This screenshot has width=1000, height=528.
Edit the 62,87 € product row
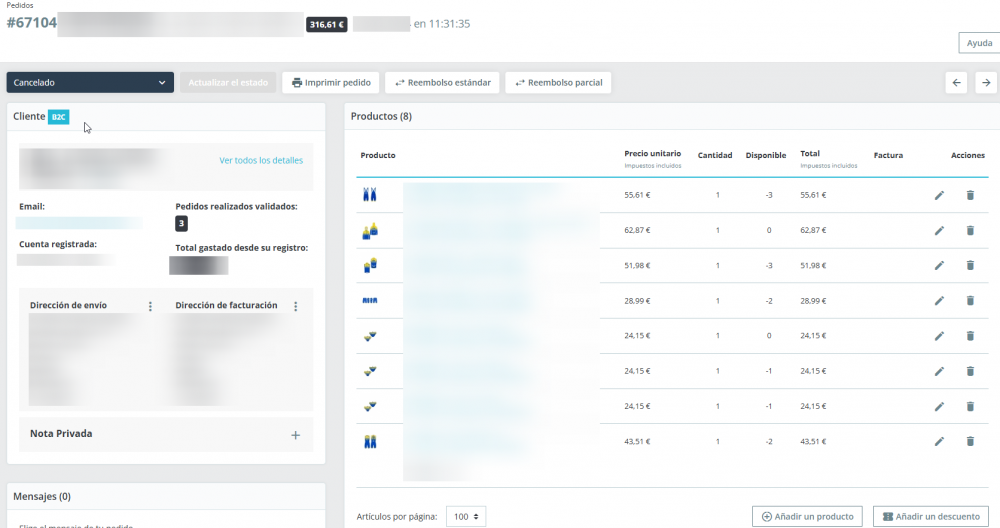[x=939, y=230]
